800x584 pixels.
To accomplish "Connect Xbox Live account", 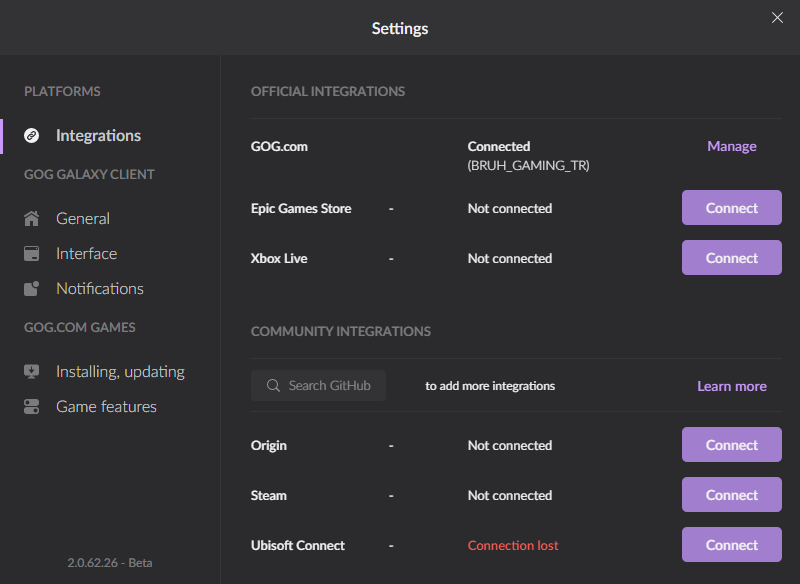I will tap(731, 258).
